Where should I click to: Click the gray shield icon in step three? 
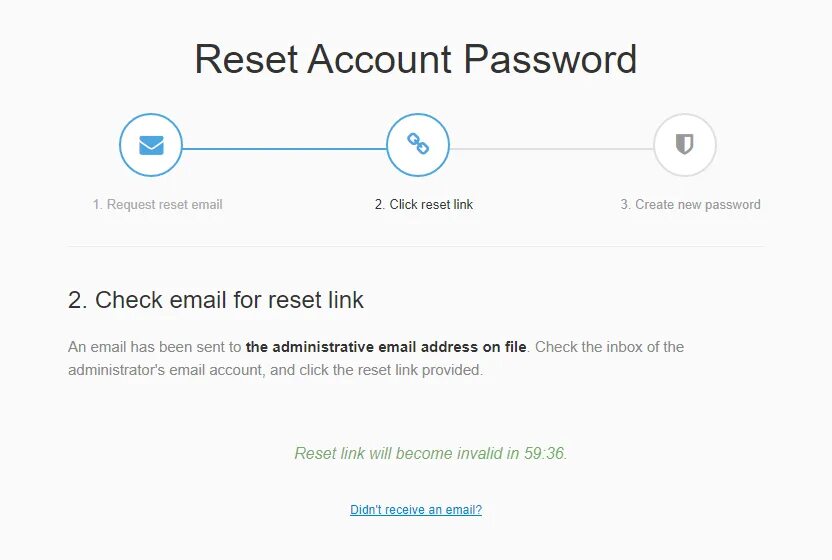684,144
